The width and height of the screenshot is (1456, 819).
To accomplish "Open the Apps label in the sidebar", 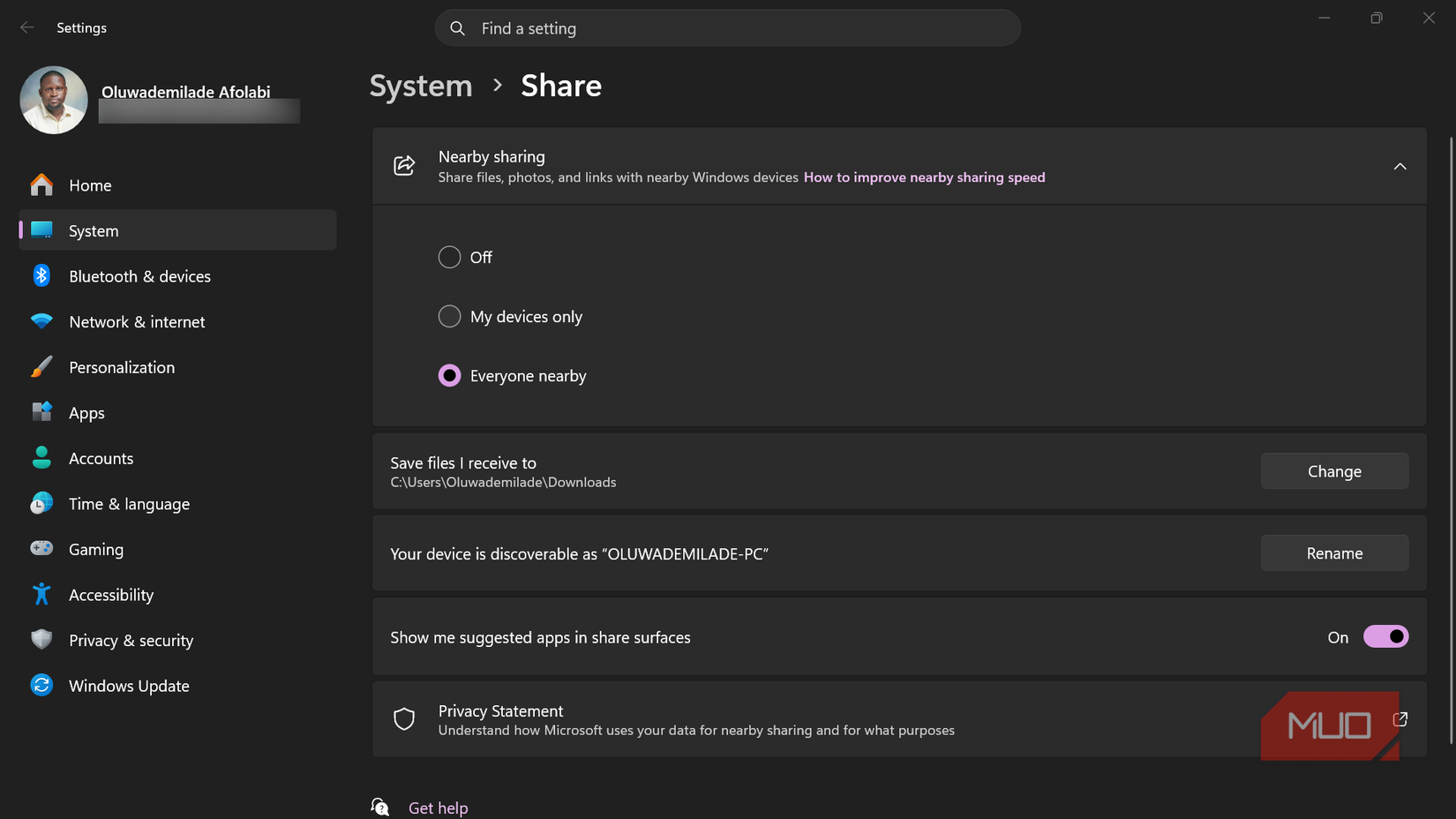I will click(x=86, y=413).
